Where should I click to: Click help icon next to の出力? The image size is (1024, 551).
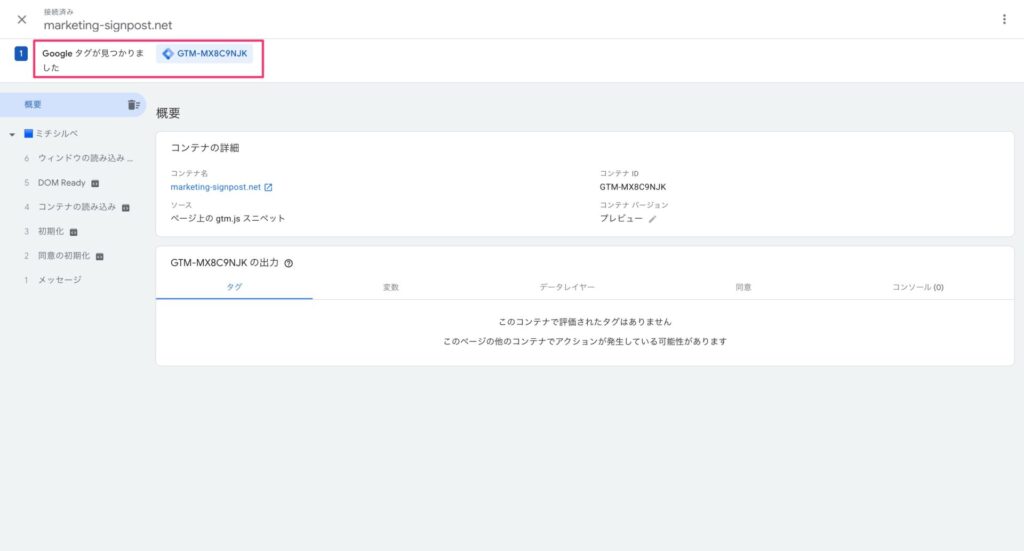pyautogui.click(x=288, y=263)
